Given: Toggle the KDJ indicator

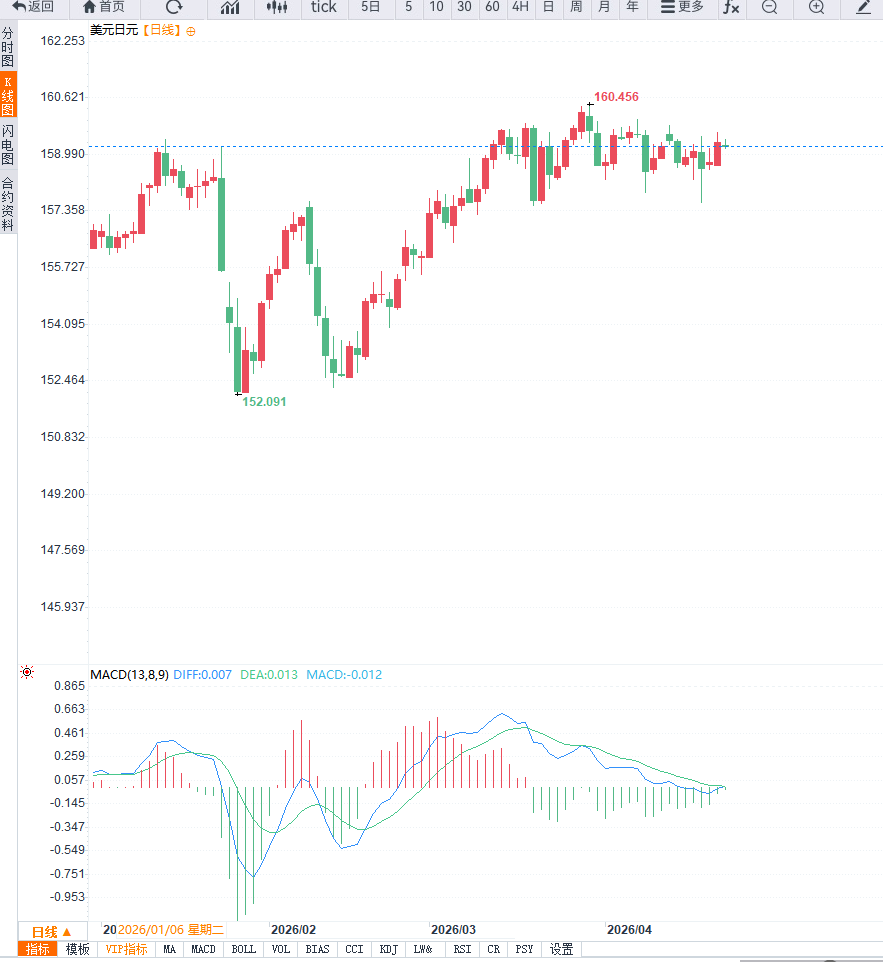Looking at the screenshot, I should pos(389,949).
